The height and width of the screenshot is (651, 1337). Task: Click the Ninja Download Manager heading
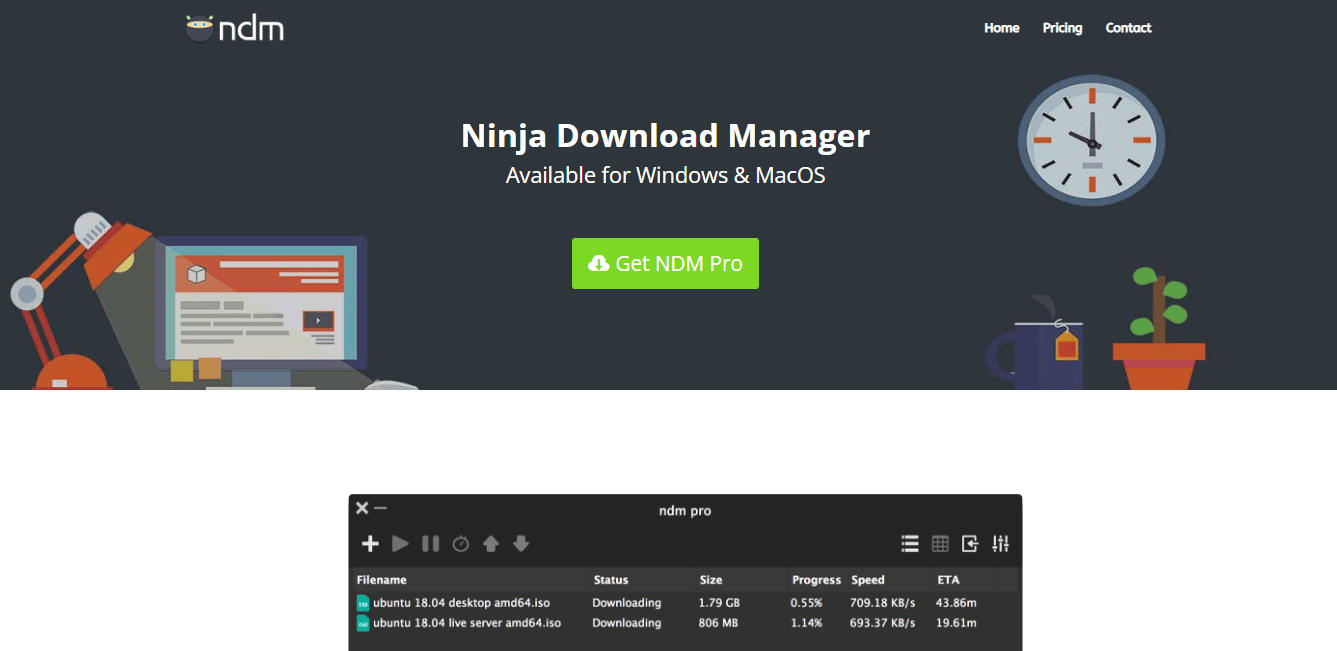coord(666,136)
